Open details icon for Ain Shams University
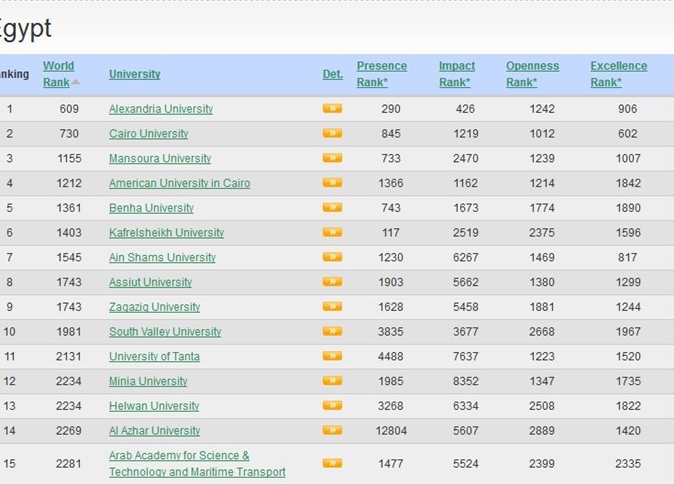674x485 pixels. [332, 257]
